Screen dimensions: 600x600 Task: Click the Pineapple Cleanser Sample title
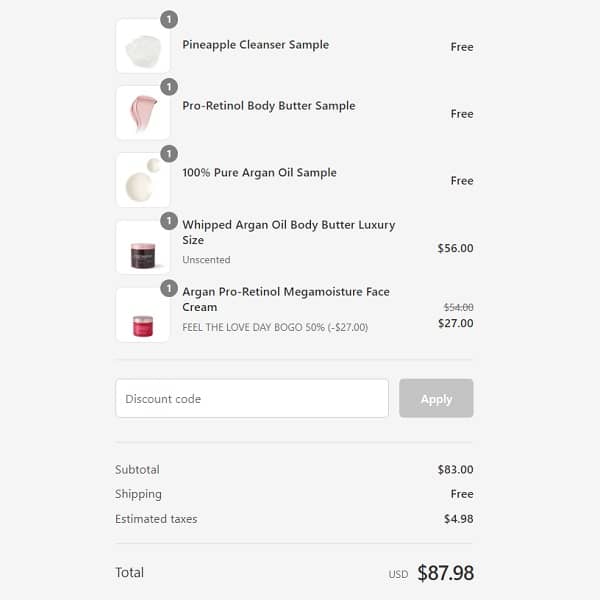(x=255, y=45)
